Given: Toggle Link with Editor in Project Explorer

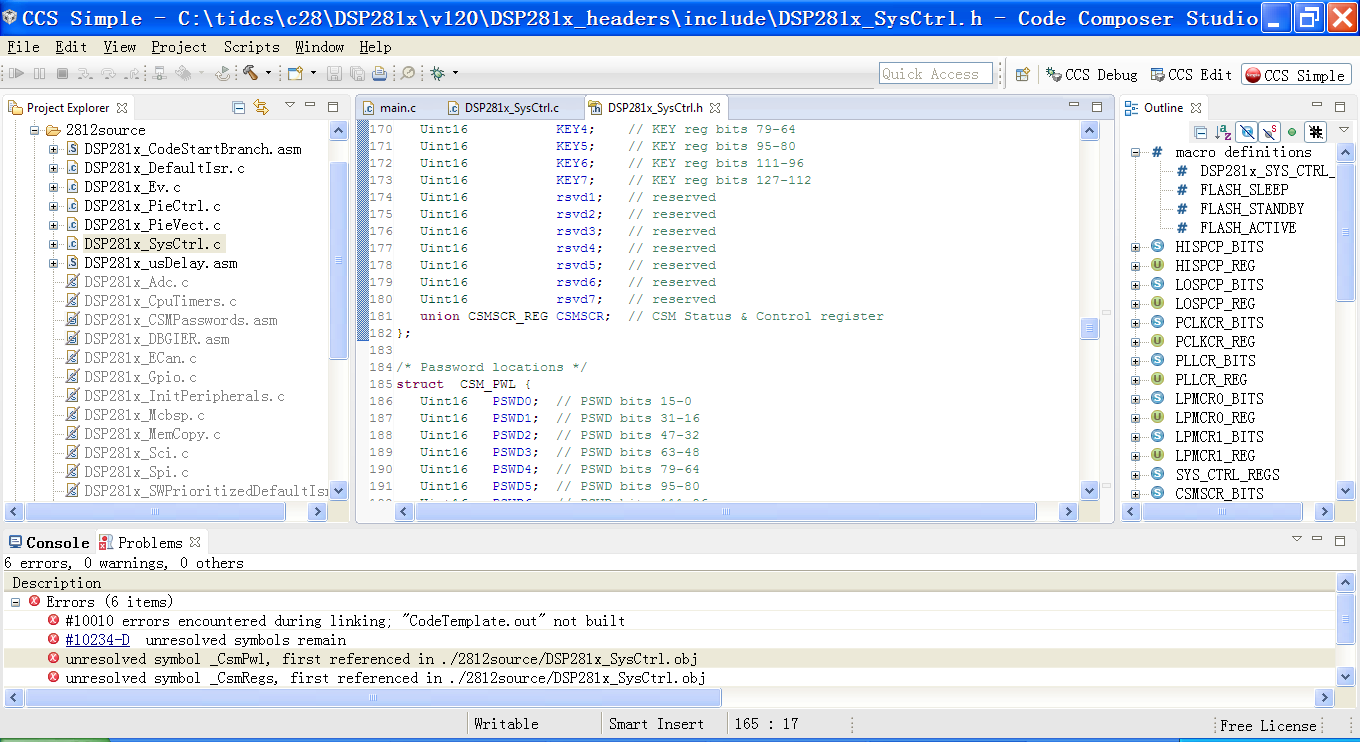Looking at the screenshot, I should point(261,107).
